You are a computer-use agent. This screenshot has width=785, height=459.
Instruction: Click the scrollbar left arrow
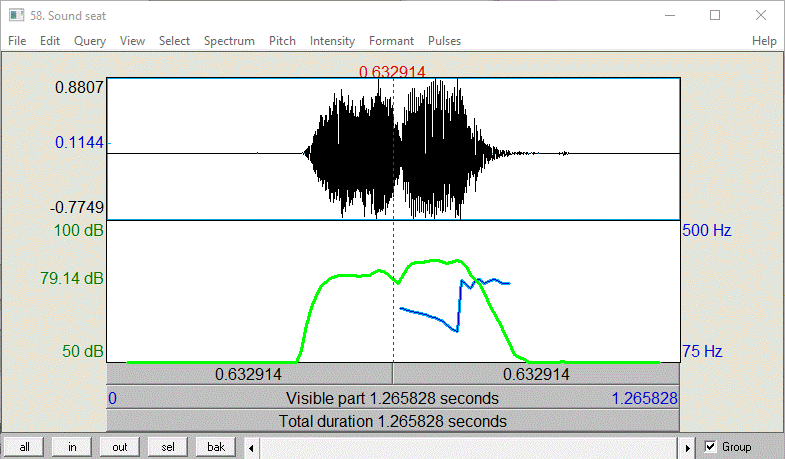(251, 448)
